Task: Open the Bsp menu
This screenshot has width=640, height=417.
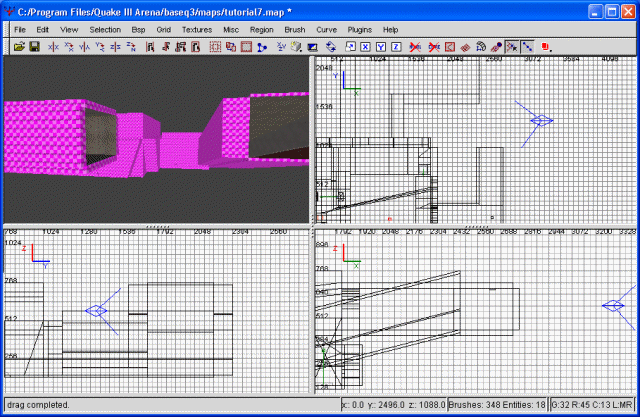Action: pos(138,30)
